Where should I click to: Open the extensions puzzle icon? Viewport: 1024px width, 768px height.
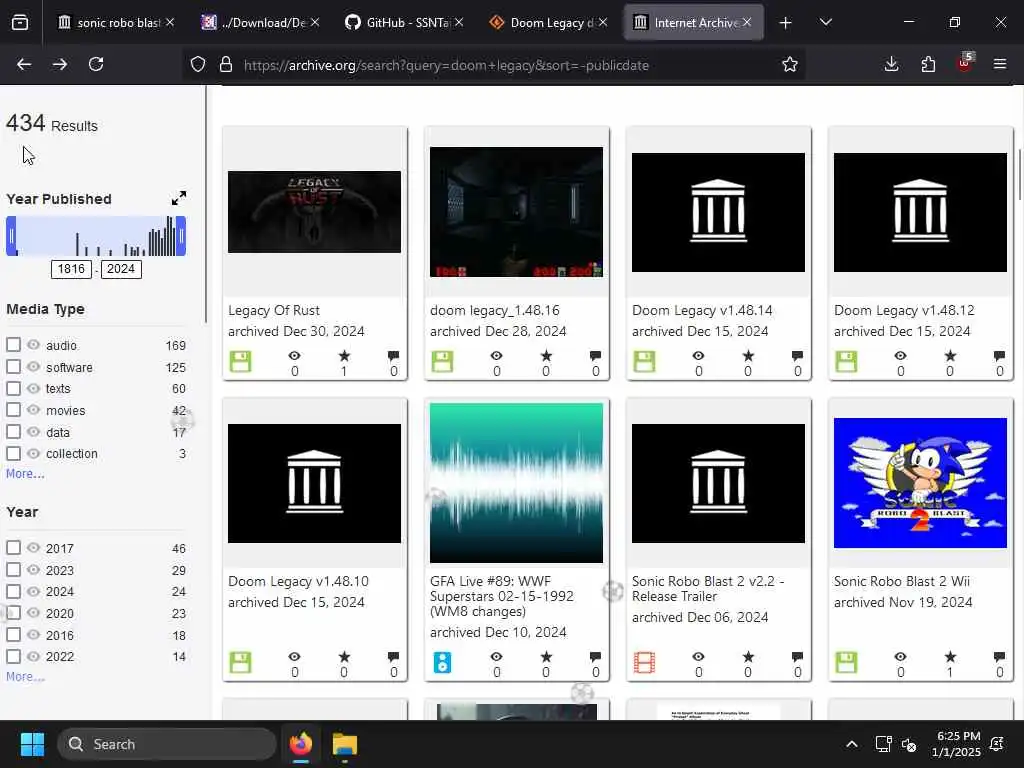(928, 64)
